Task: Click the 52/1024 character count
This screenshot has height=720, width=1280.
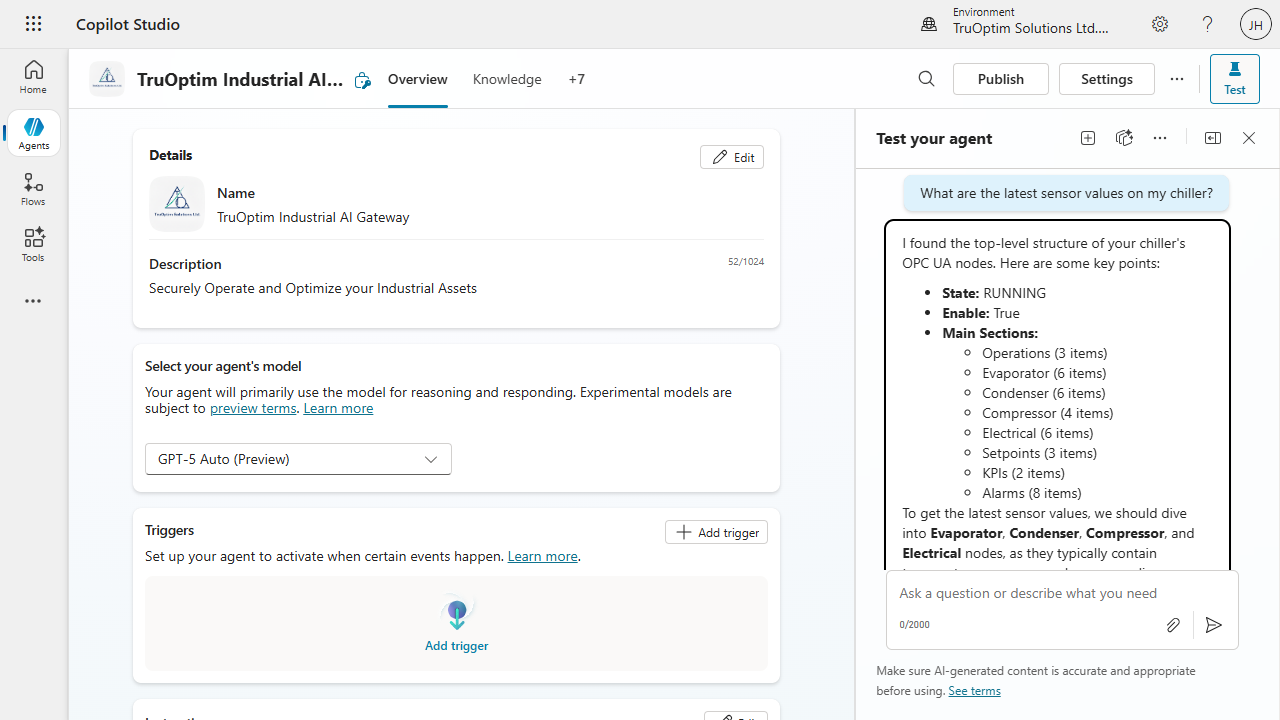Action: coord(746,262)
